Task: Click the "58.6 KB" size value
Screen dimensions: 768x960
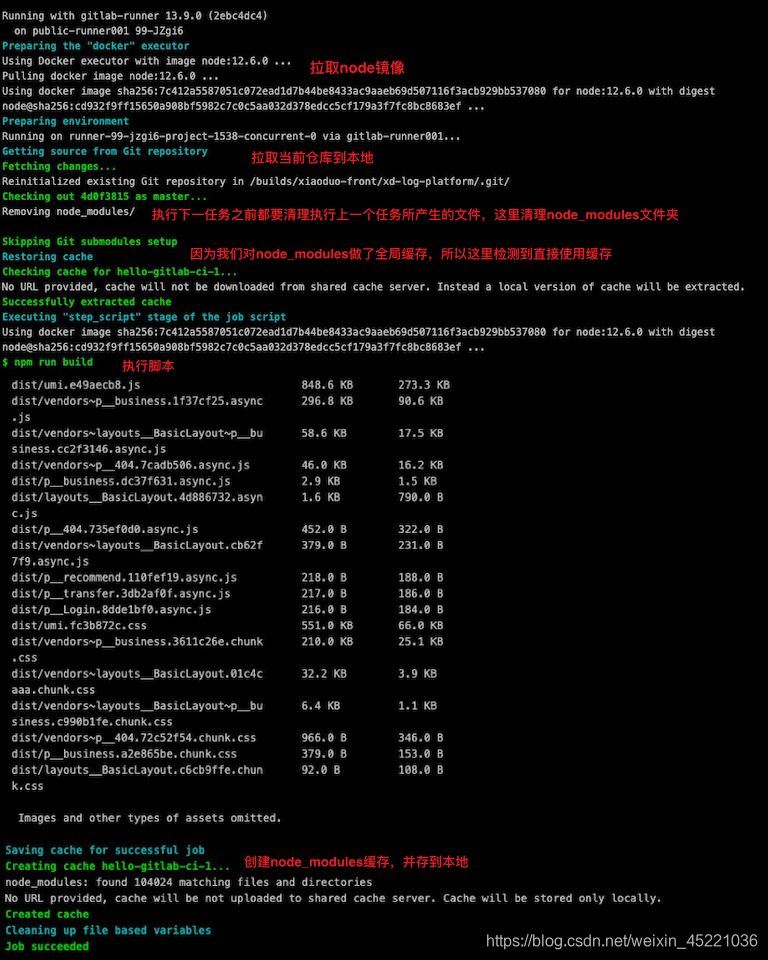Action: pyautogui.click(x=324, y=433)
